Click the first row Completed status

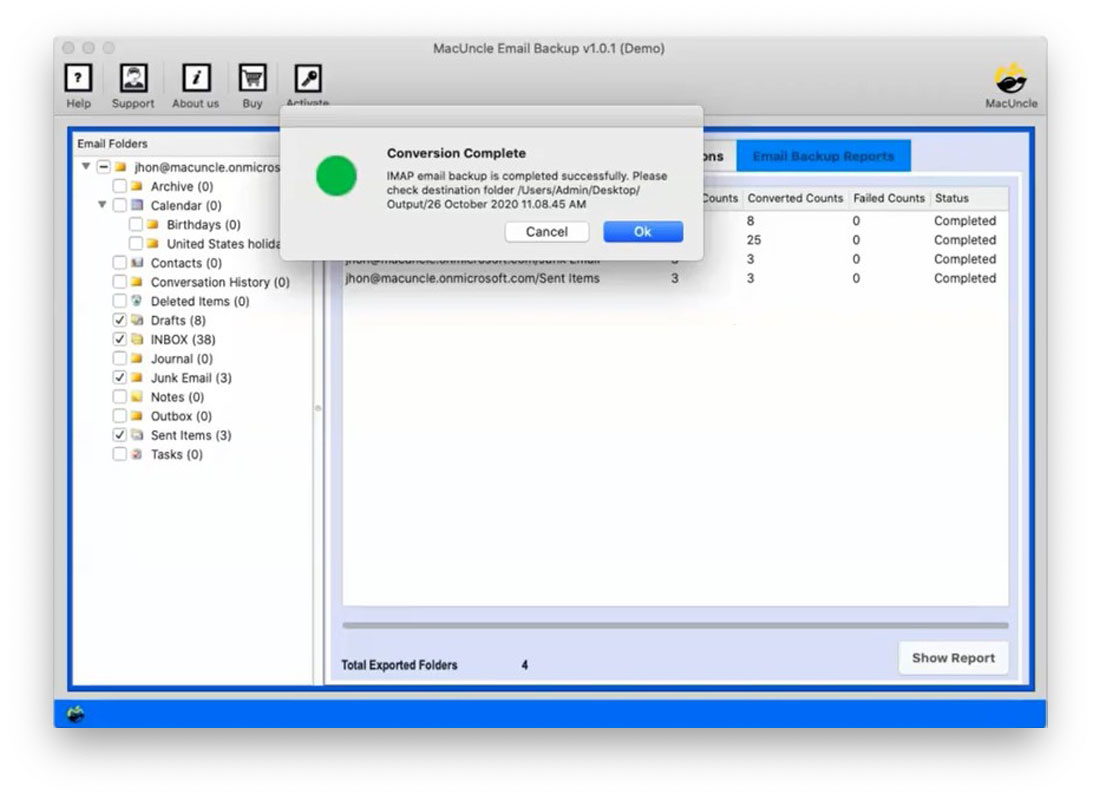(965, 221)
